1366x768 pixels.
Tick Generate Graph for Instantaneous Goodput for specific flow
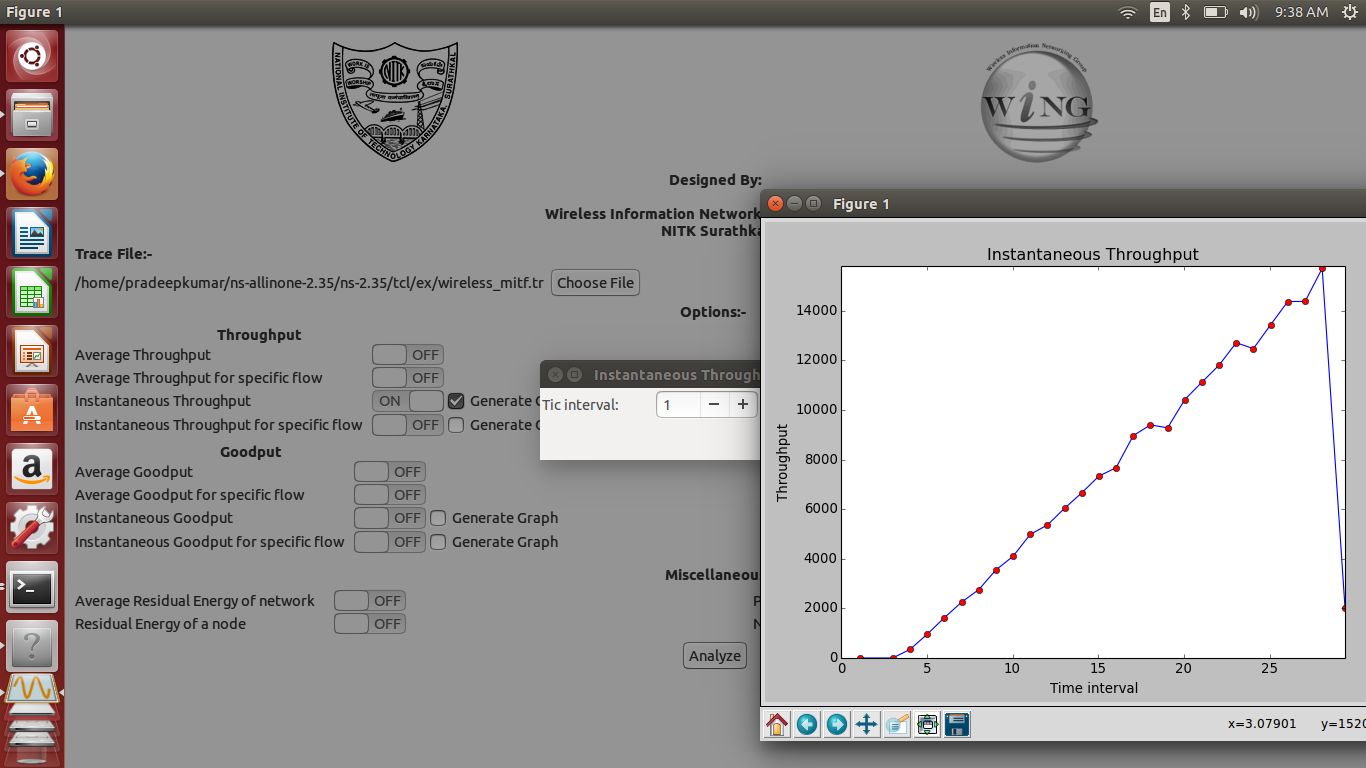pyautogui.click(x=438, y=542)
